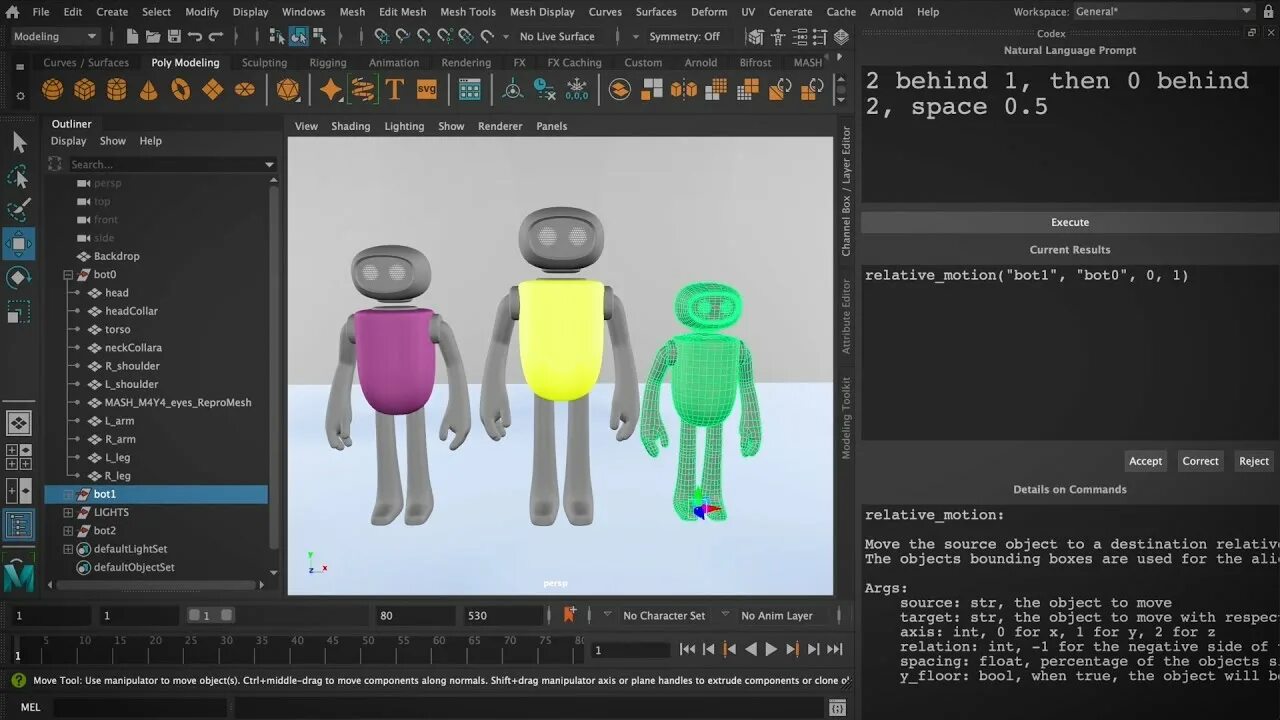Click the Platonic Solid shelf icon
Image resolution: width=1280 pixels, height=720 pixels.
click(288, 90)
